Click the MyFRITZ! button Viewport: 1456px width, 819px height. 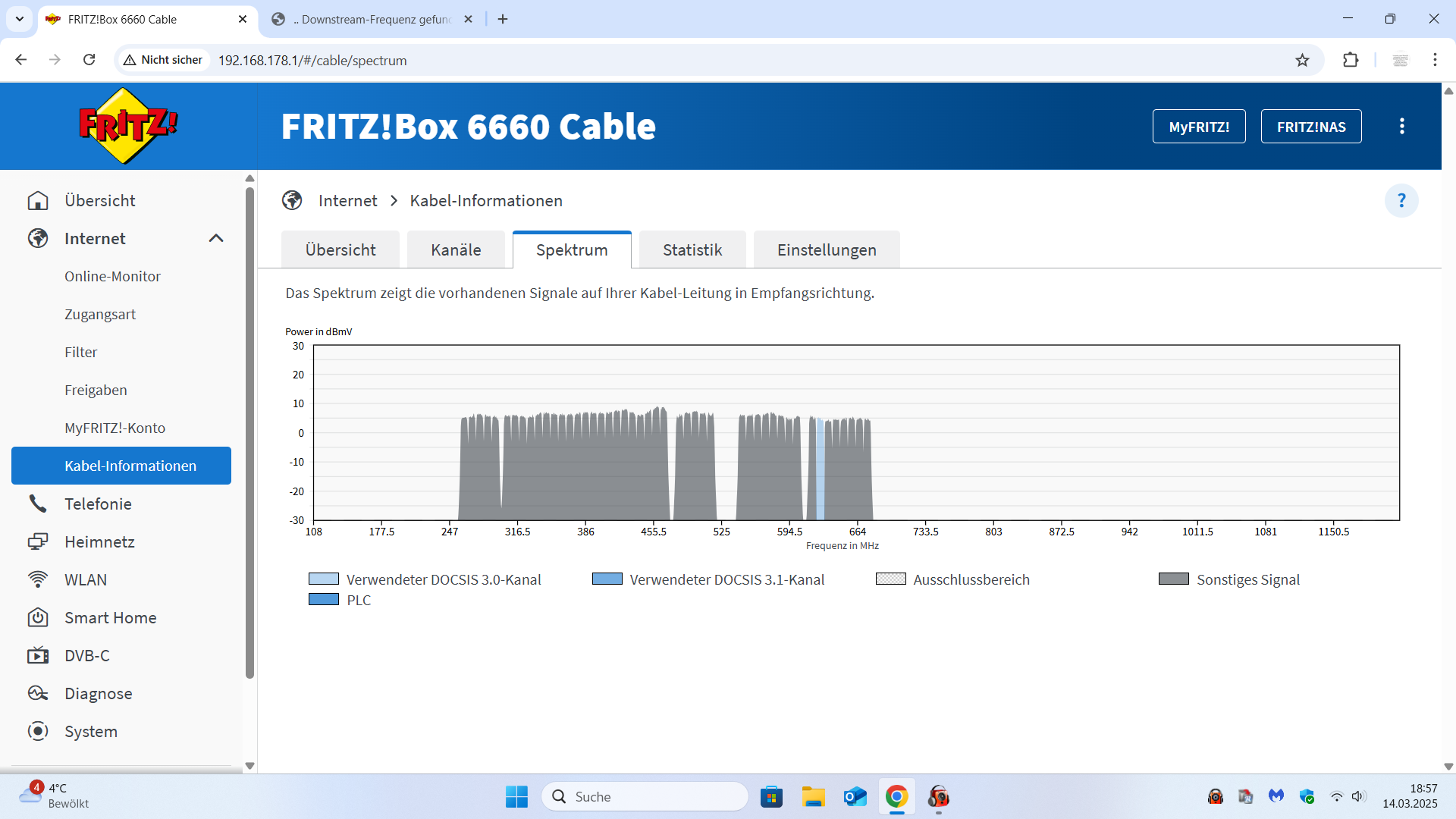click(1198, 127)
